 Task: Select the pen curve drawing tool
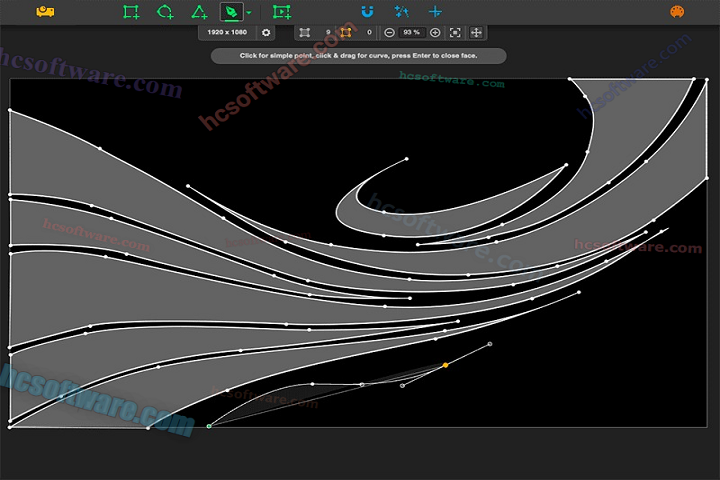coord(232,12)
